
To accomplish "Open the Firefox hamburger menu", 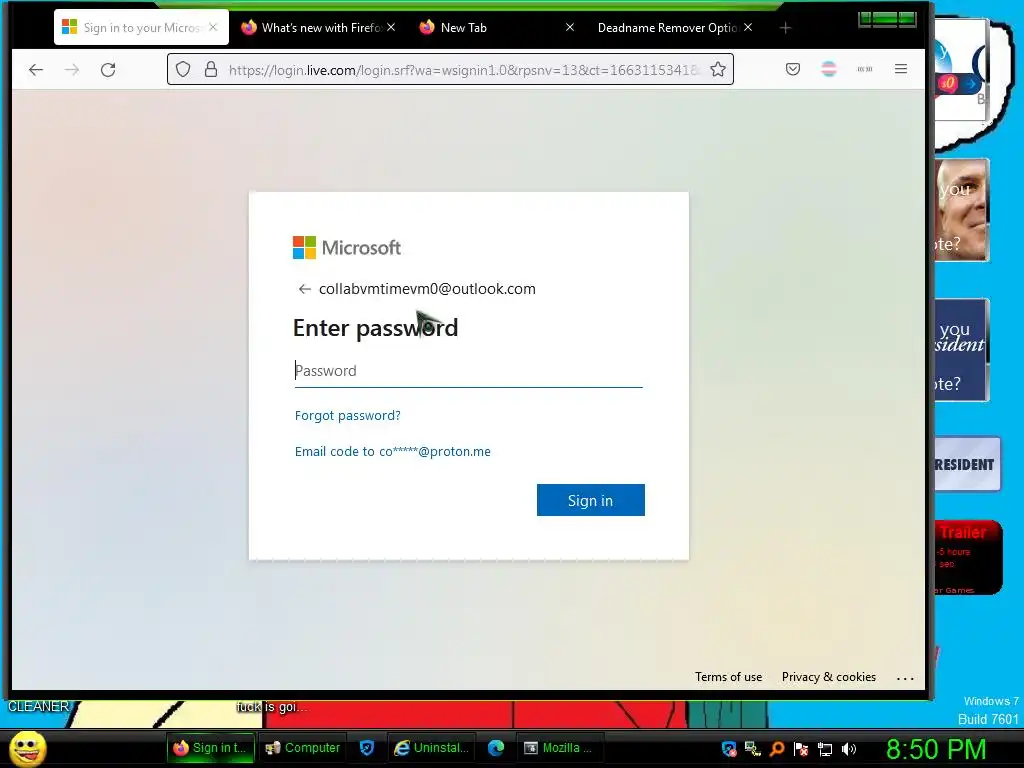I will 901,69.
